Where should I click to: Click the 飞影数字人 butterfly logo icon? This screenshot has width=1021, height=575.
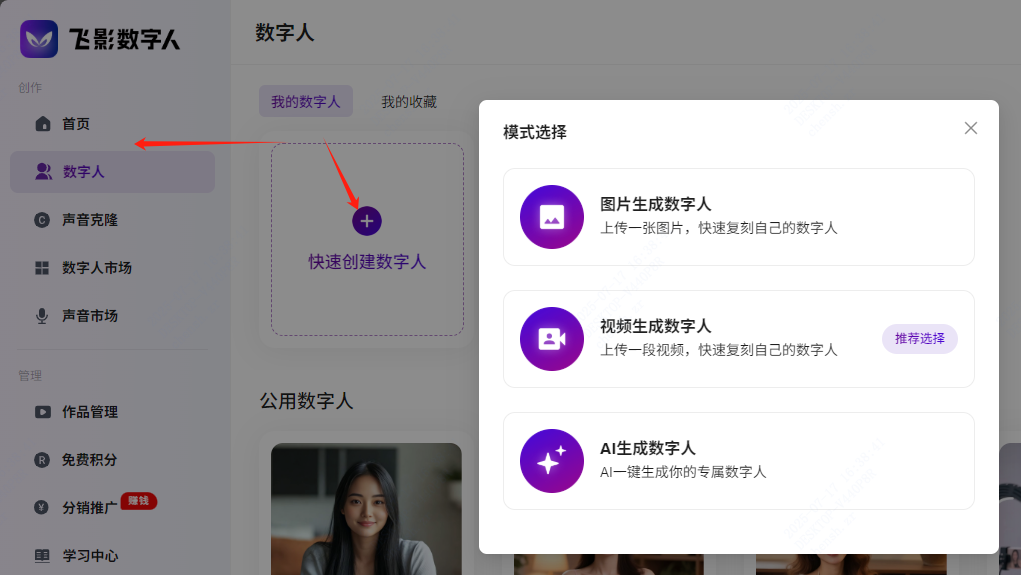coord(39,38)
